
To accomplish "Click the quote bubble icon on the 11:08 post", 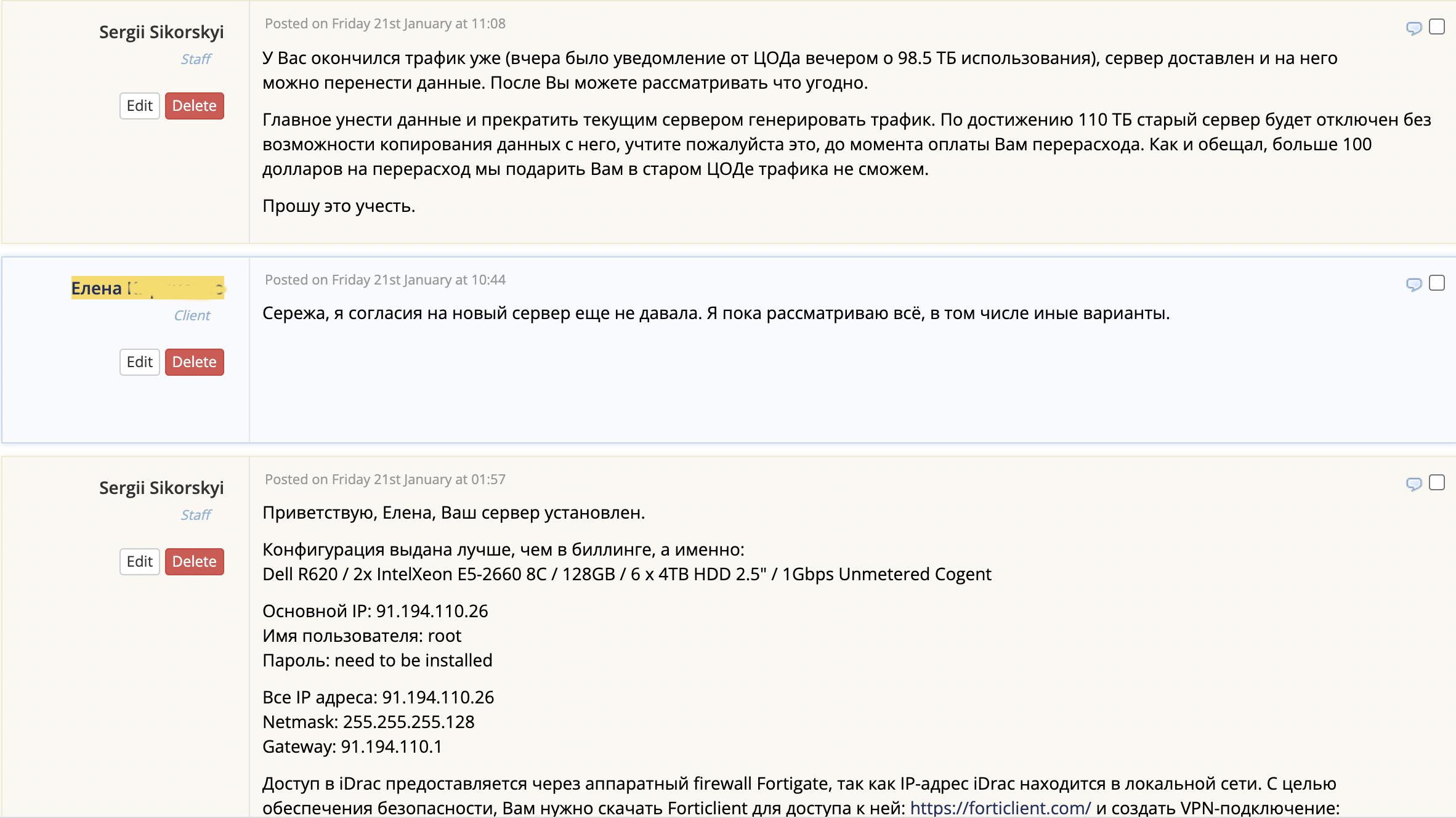I will click(1414, 28).
